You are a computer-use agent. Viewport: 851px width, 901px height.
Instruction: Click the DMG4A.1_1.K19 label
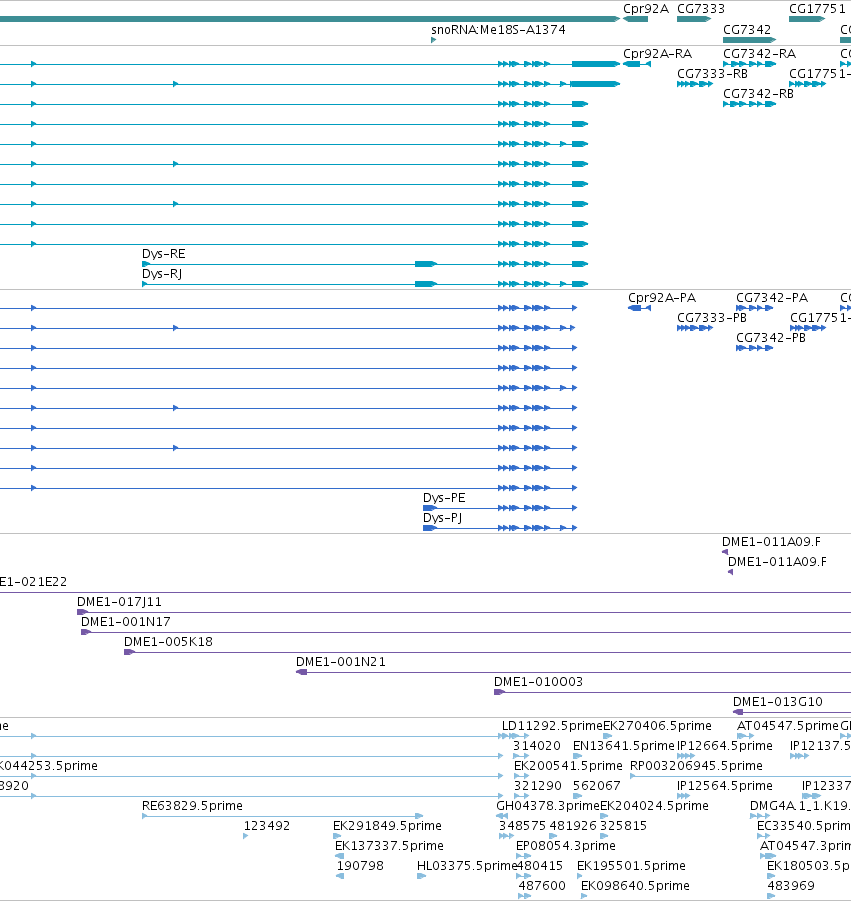(800, 806)
